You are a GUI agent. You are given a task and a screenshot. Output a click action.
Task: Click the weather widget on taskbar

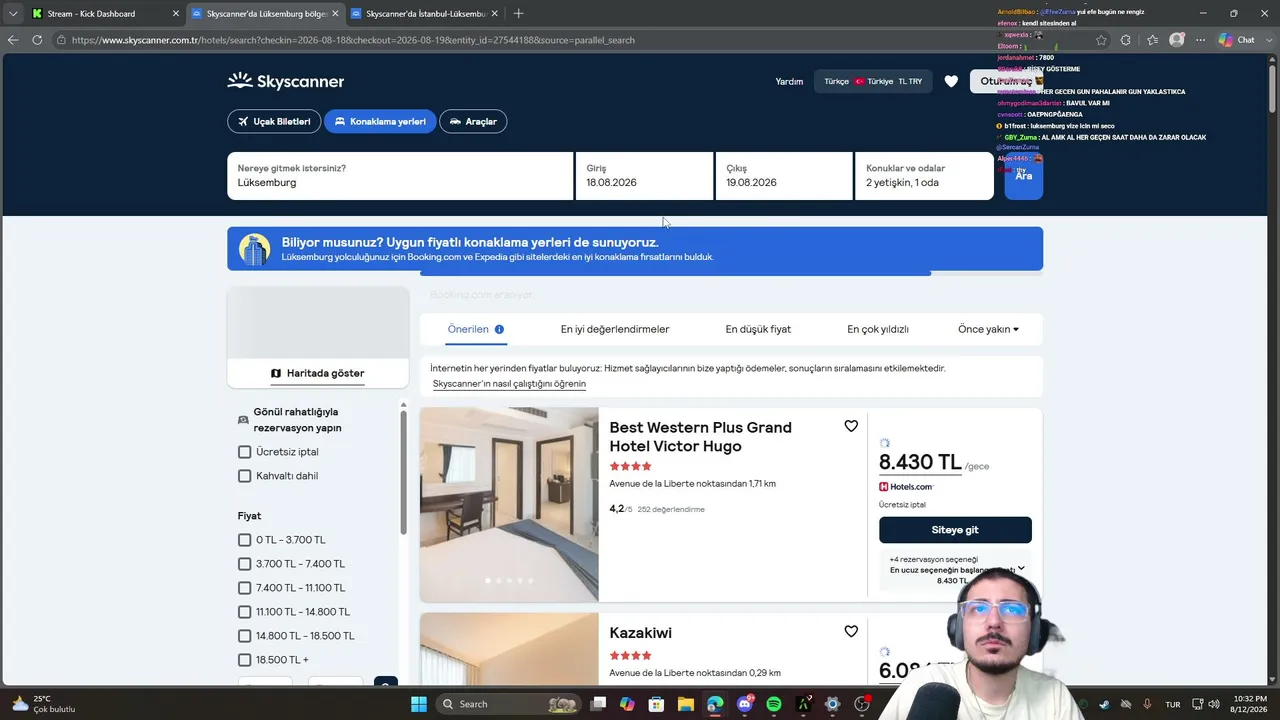point(45,704)
